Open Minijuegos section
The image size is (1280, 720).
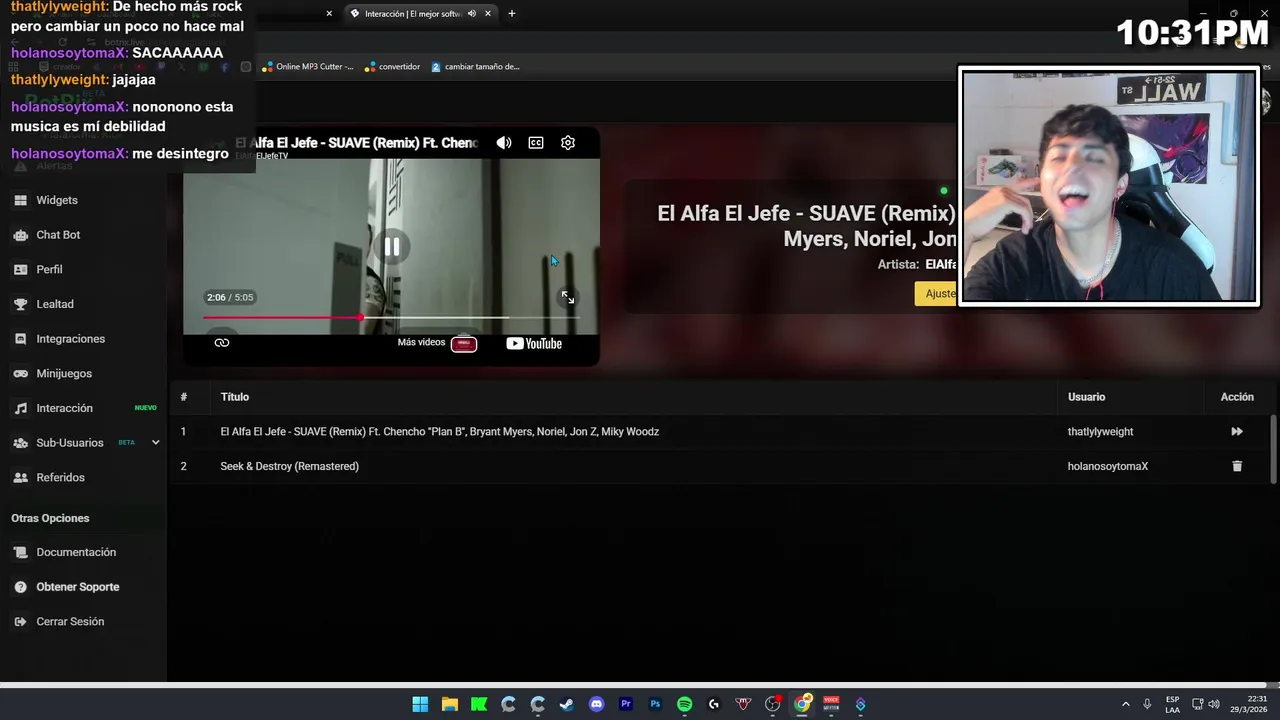[x=64, y=374]
